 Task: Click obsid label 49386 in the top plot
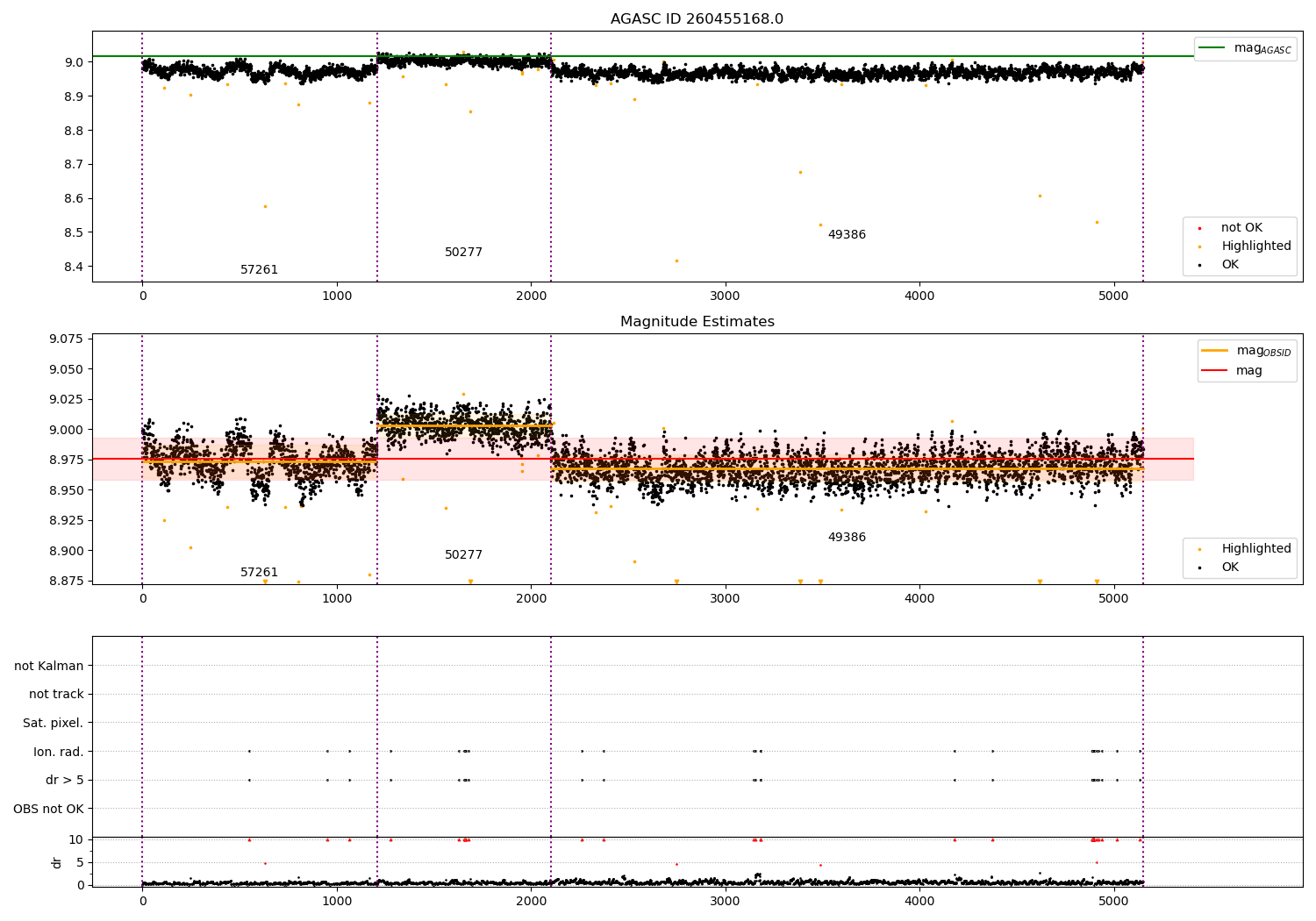click(x=847, y=235)
